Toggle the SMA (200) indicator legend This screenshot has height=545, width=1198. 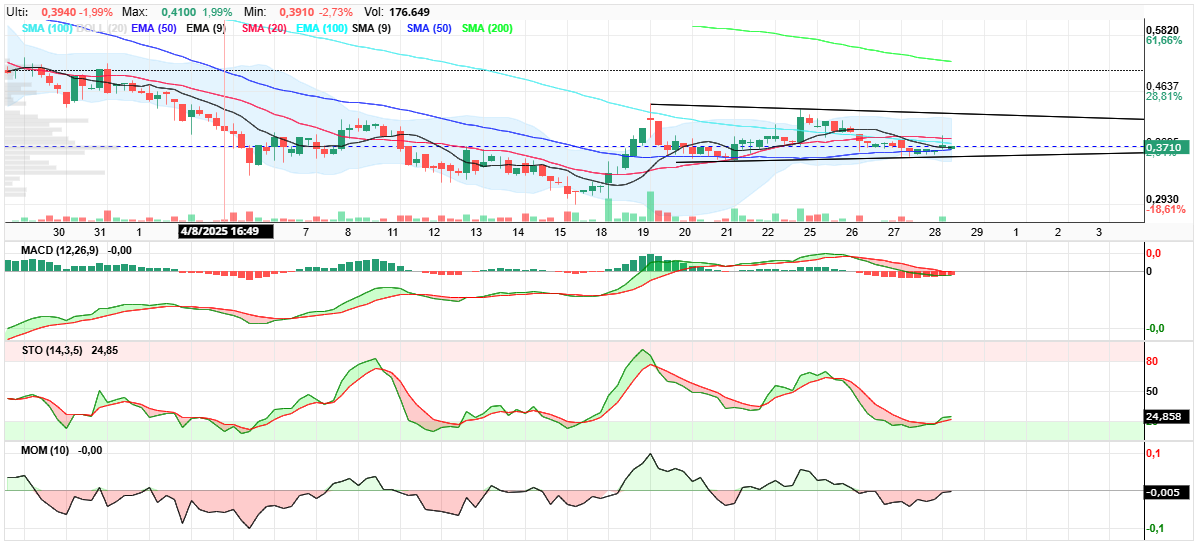pos(487,28)
